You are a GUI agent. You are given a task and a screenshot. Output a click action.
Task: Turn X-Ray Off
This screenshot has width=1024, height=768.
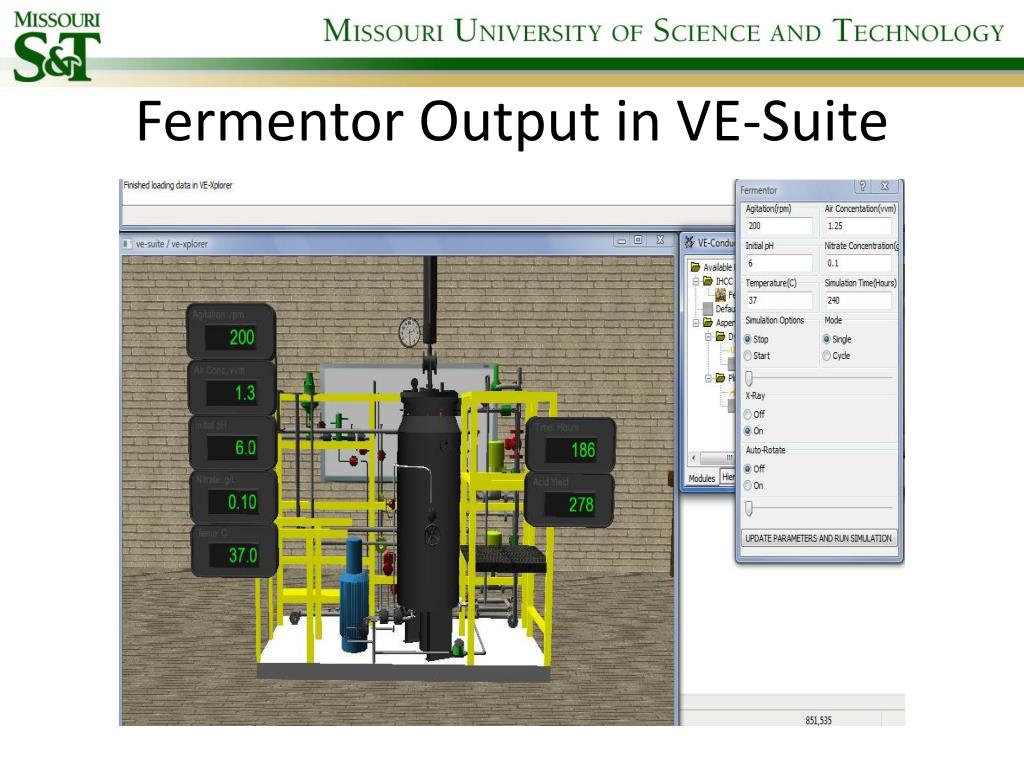748,414
